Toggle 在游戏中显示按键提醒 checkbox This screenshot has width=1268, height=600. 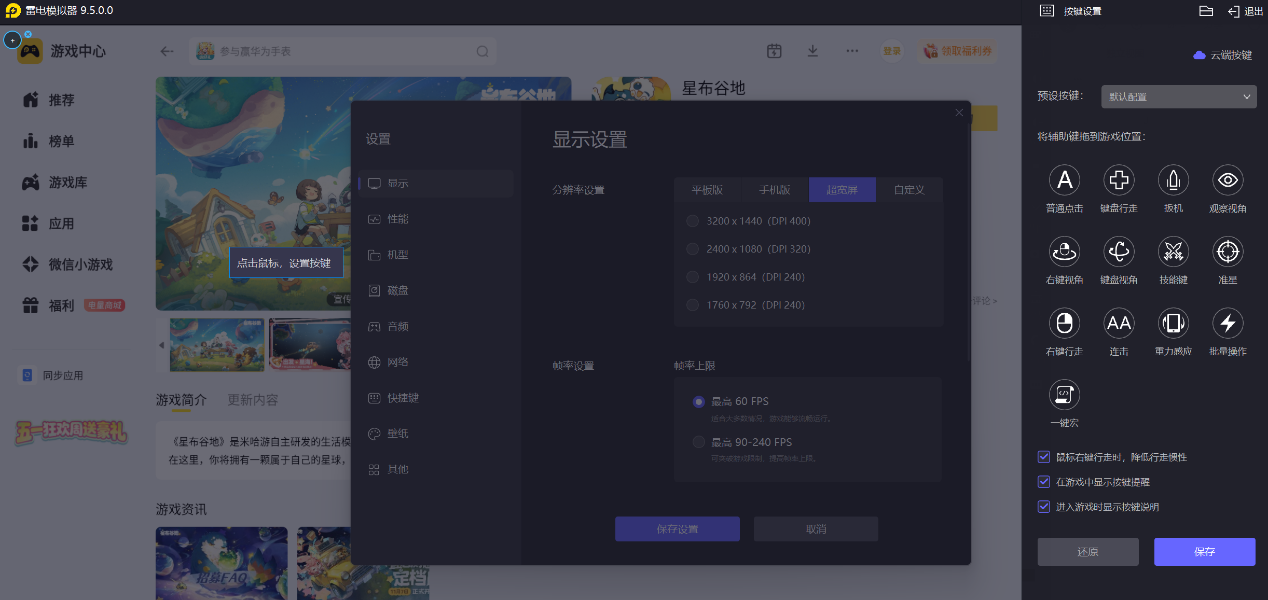click(x=1044, y=482)
